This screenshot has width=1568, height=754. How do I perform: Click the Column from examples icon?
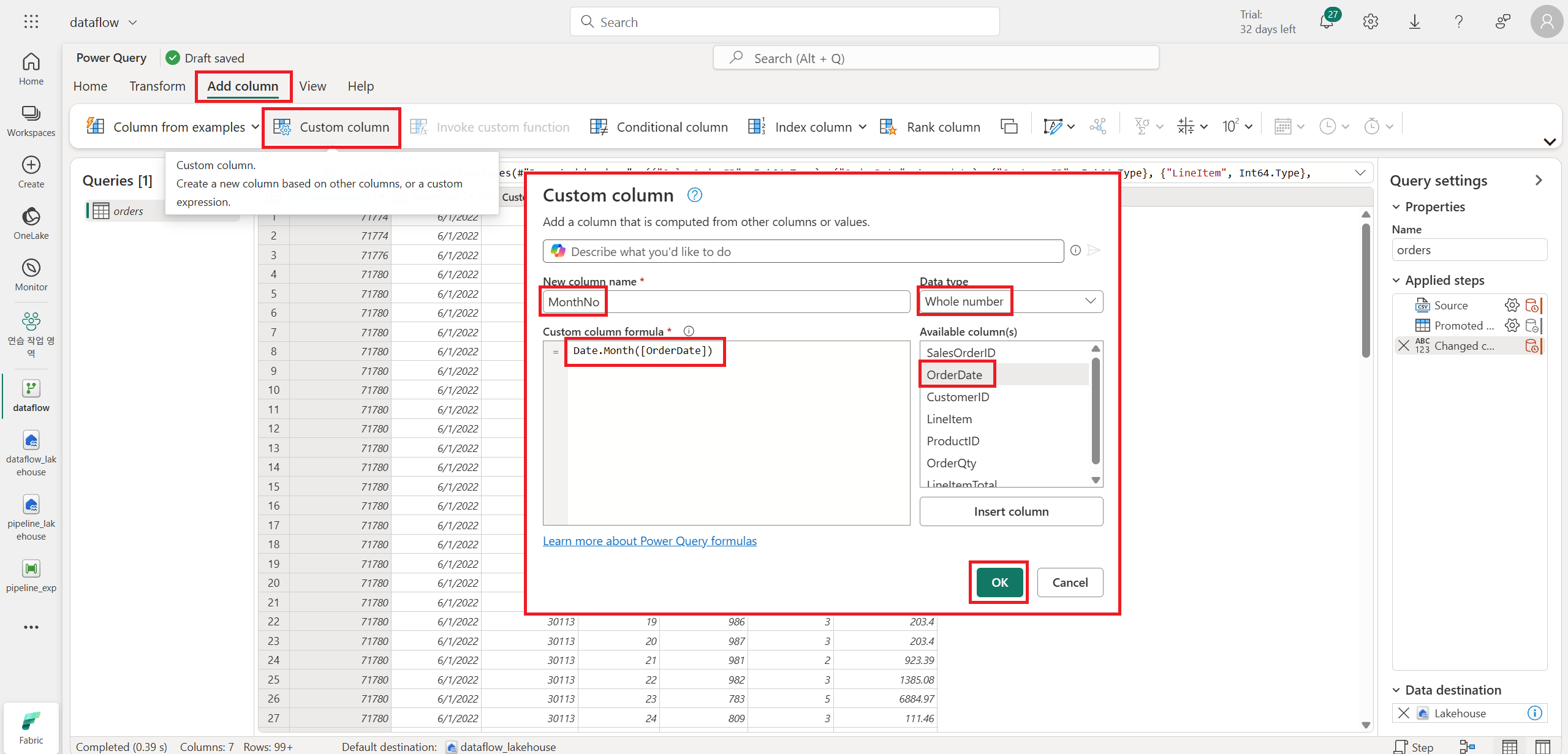(x=96, y=127)
